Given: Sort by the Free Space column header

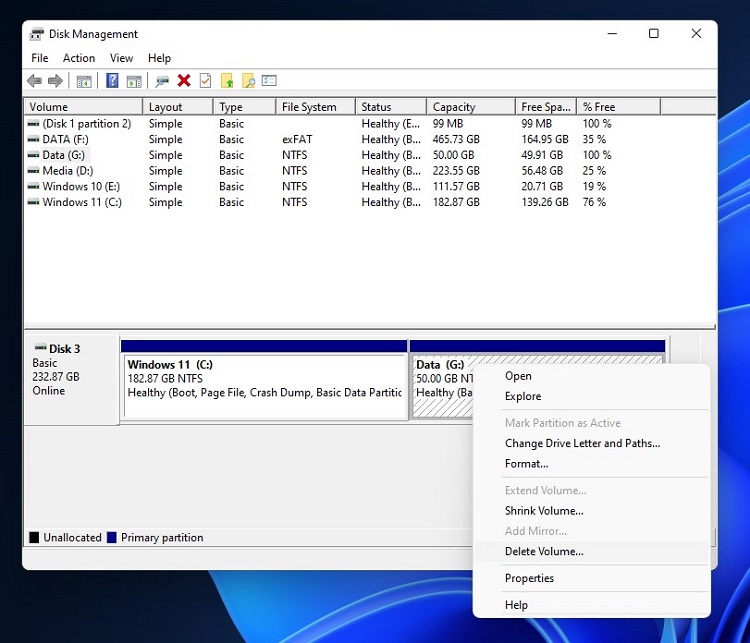Looking at the screenshot, I should tap(546, 107).
